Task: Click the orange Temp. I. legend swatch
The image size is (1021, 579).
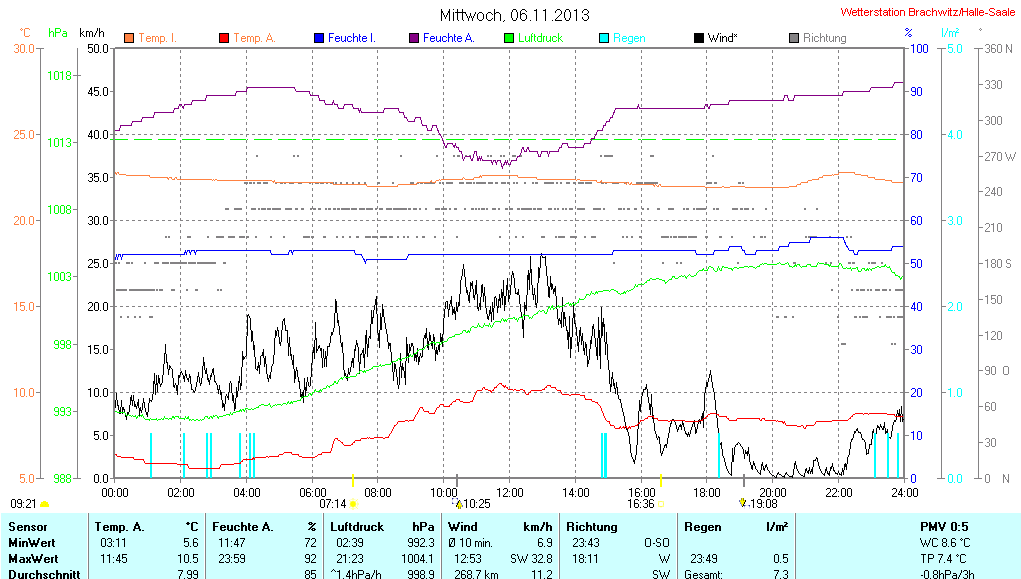Action: pyautogui.click(x=129, y=38)
